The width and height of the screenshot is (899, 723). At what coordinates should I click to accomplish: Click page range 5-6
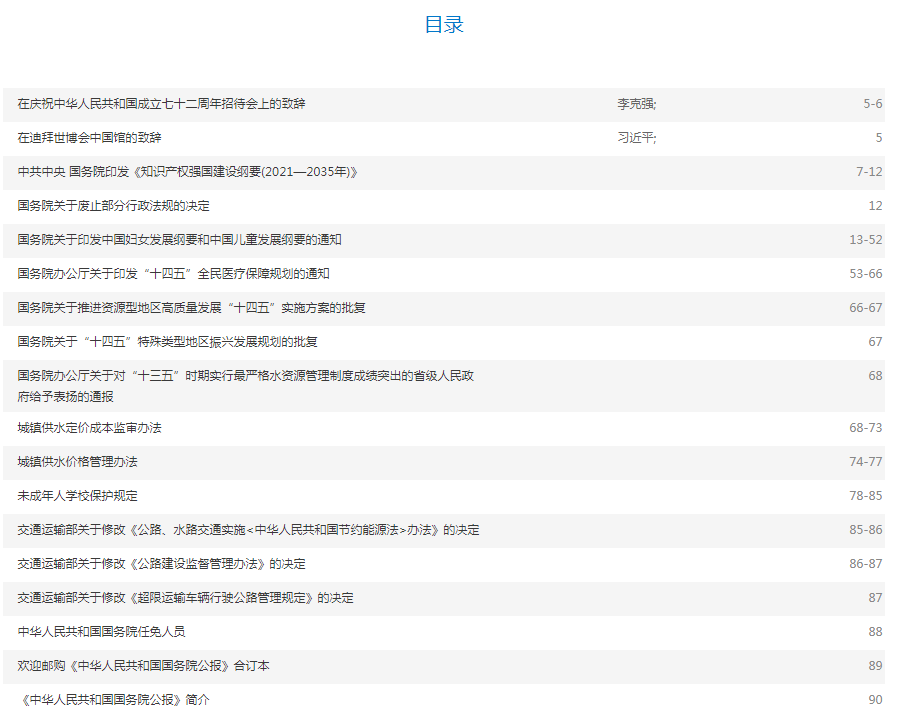tap(873, 104)
